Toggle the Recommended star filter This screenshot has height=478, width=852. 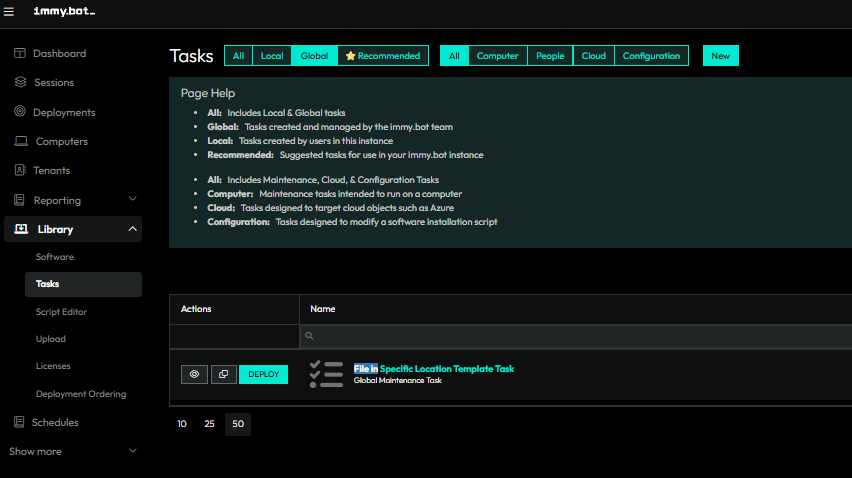tap(383, 56)
